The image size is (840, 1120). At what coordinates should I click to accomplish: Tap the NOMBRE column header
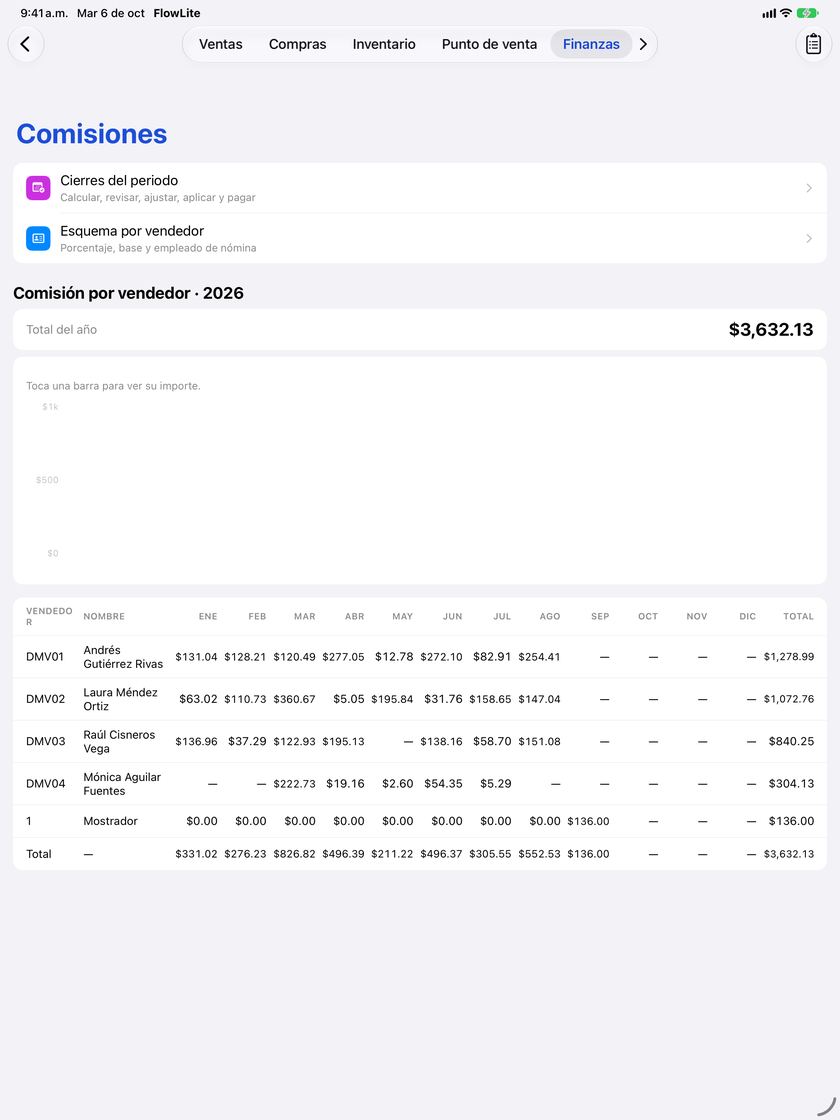(104, 616)
